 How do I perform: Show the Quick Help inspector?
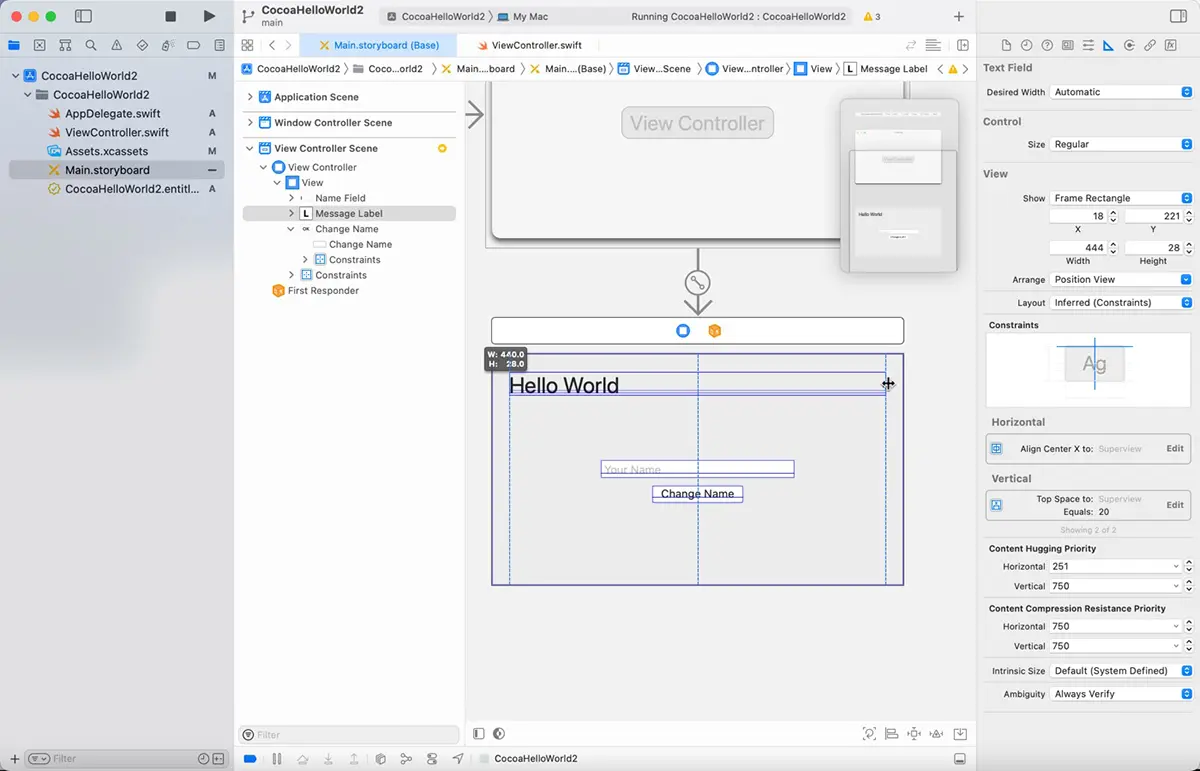pyautogui.click(x=1047, y=45)
